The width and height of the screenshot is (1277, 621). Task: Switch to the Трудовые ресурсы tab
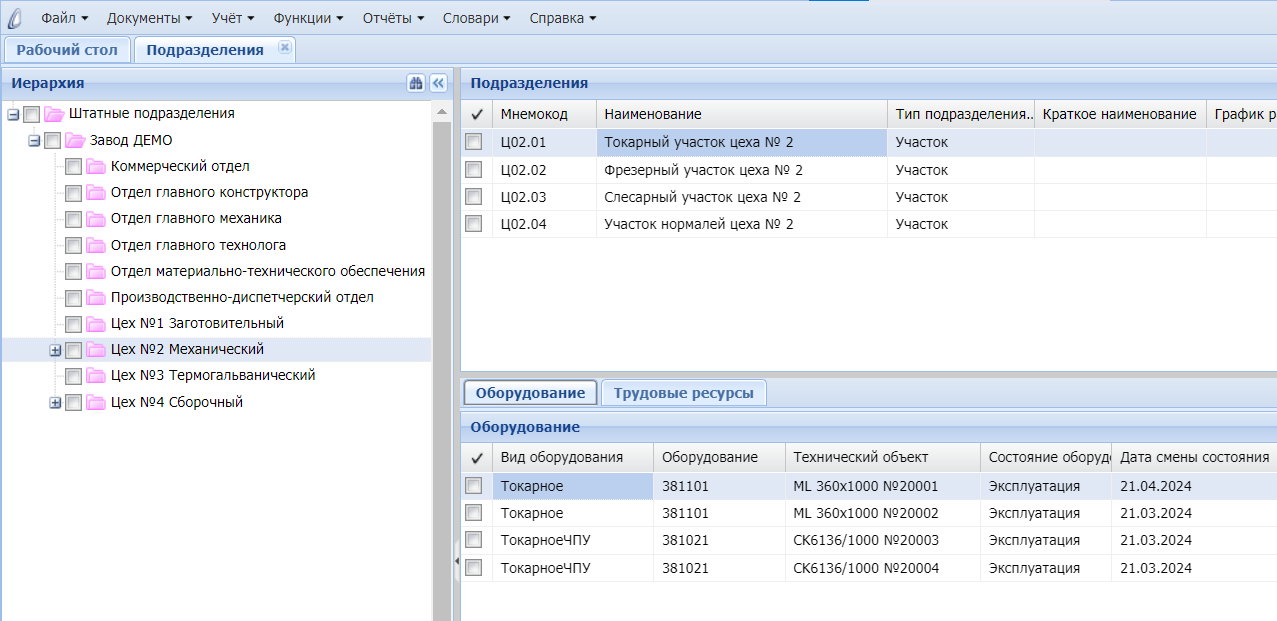click(x=684, y=393)
